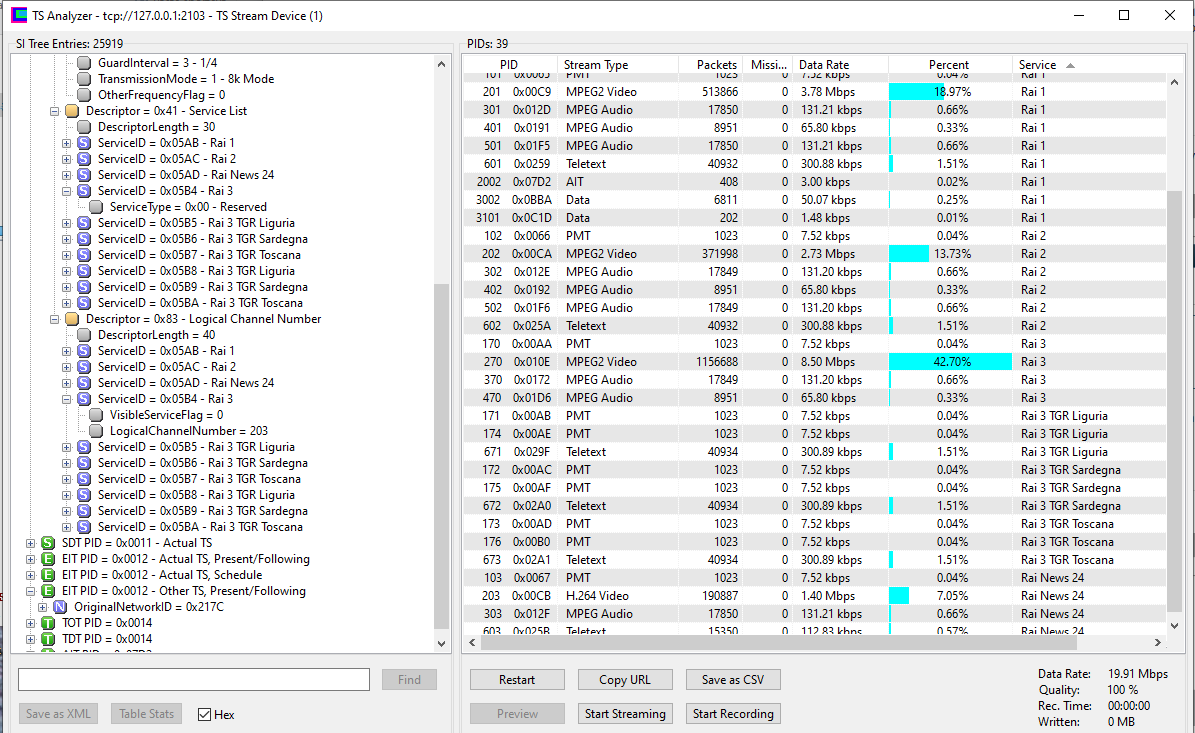Sort PID table by PID column header
This screenshot has height=733, width=1195.
[x=509, y=65]
